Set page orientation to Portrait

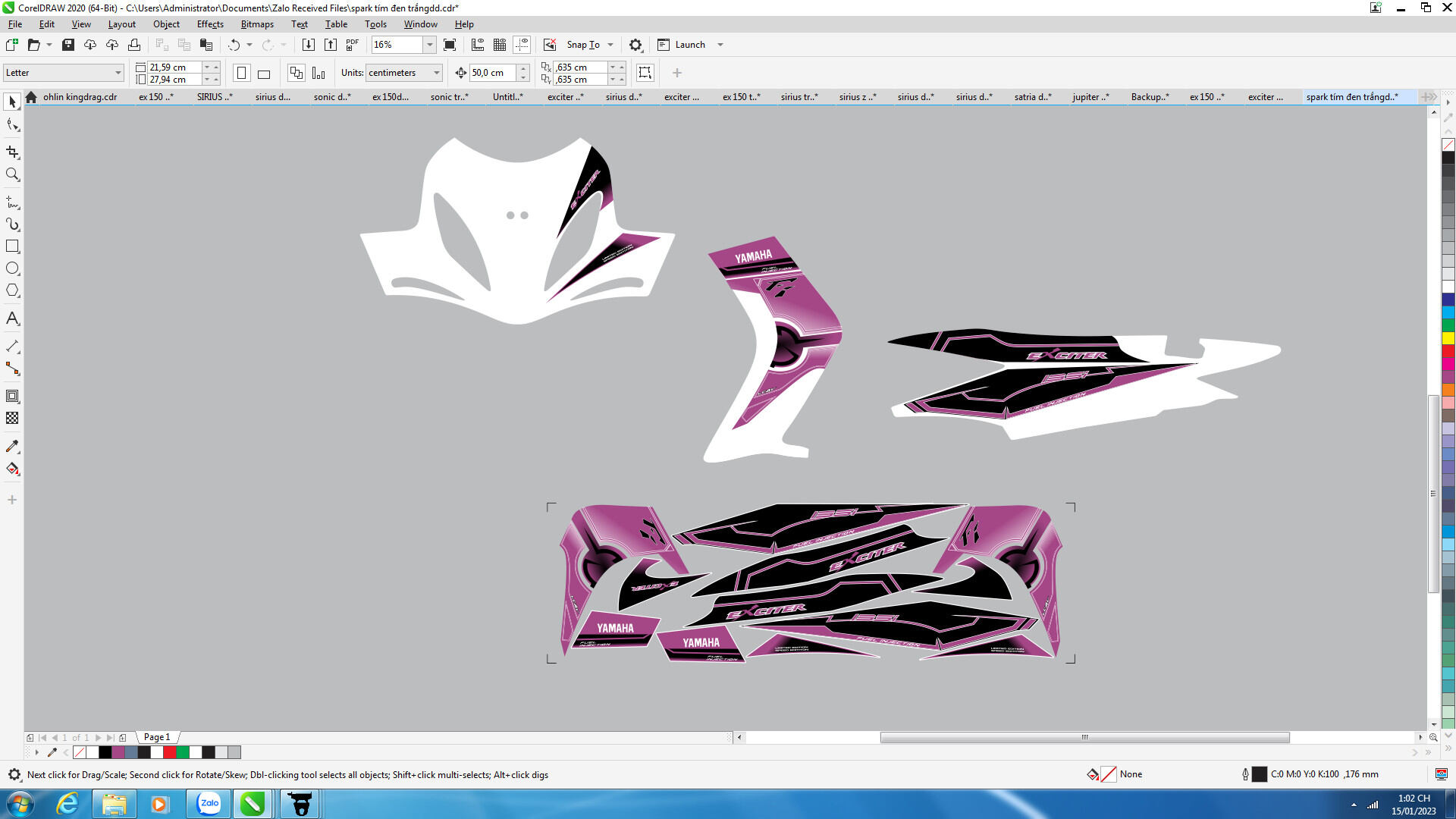coord(242,73)
